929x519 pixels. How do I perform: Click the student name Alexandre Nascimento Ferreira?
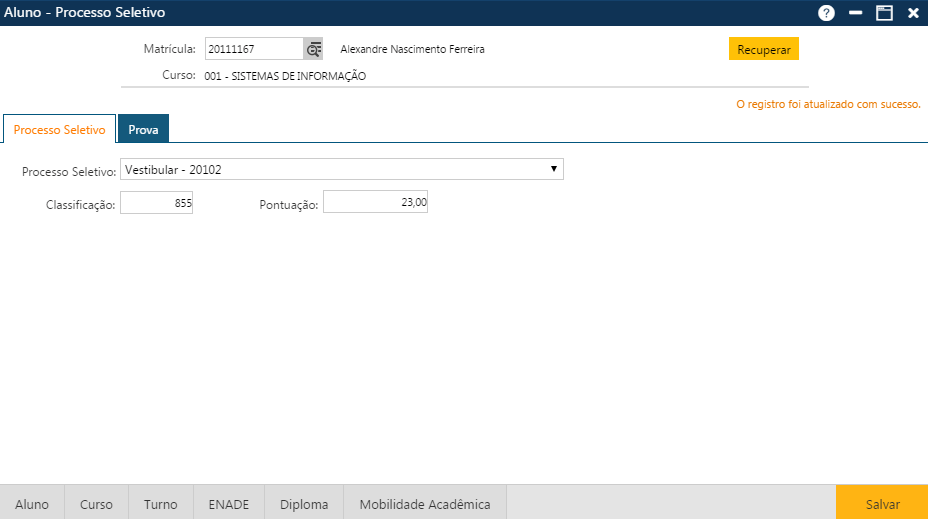tap(412, 49)
